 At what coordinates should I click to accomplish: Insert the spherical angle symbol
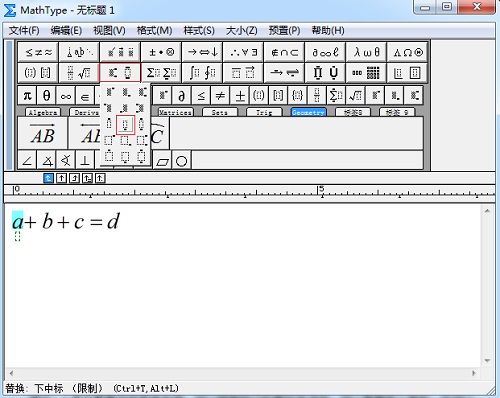(66, 161)
